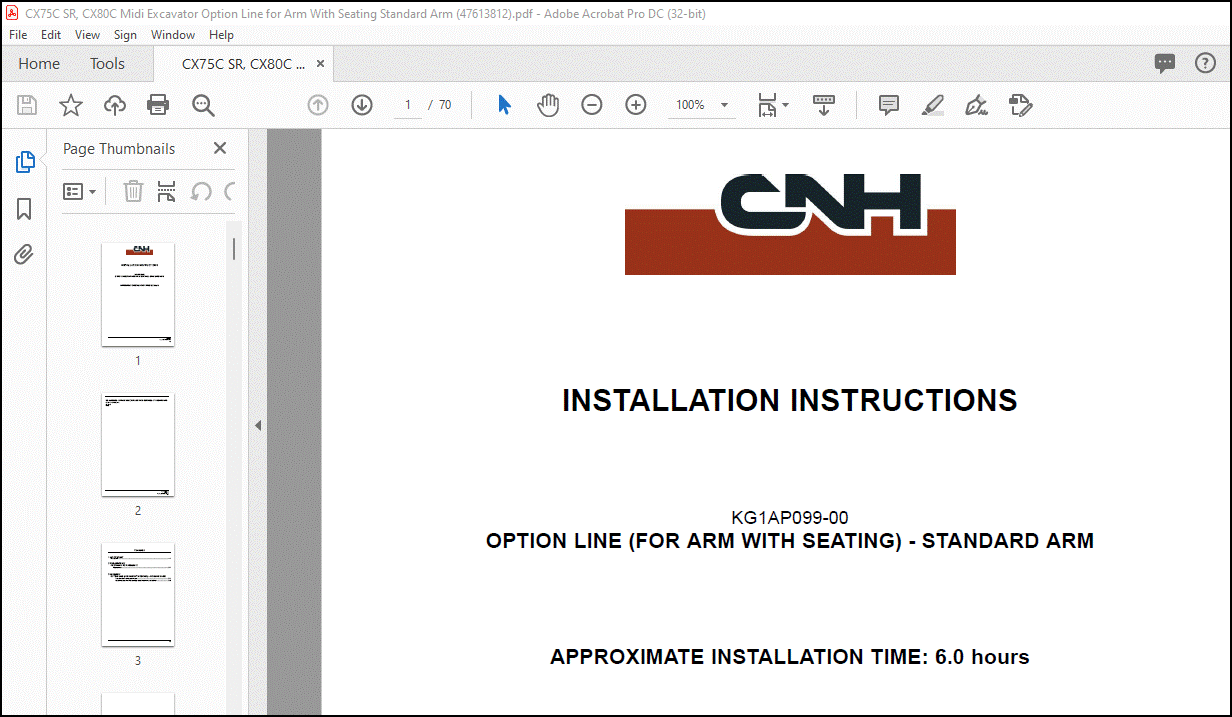Select the Highlight text pen tool
This screenshot has height=717, width=1232.
tap(933, 105)
